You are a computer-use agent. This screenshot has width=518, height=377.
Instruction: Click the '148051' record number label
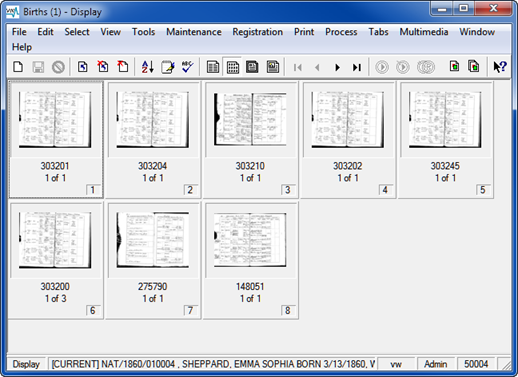coord(250,287)
